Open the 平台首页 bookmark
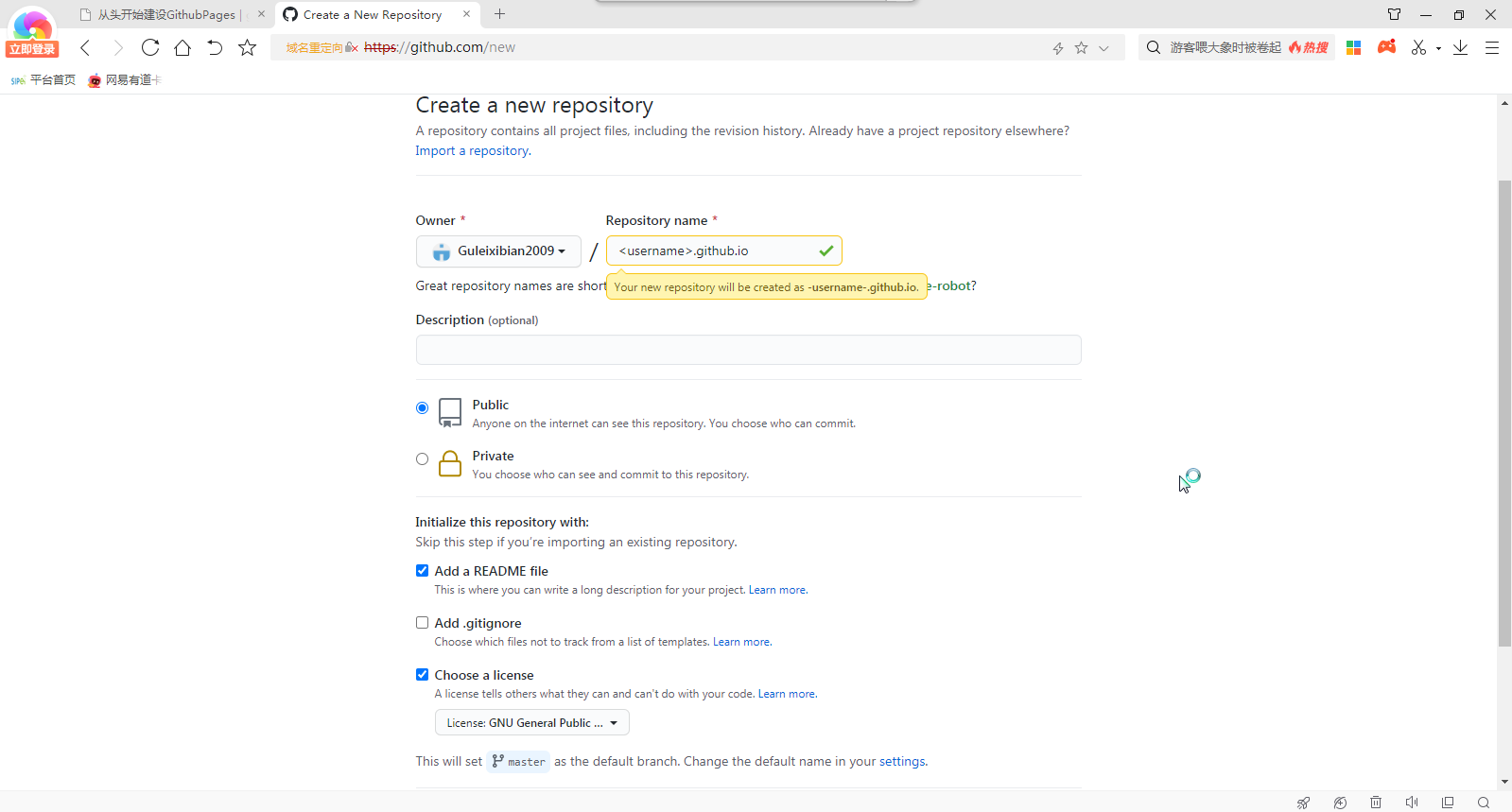The height and width of the screenshot is (812, 1512). (43, 80)
